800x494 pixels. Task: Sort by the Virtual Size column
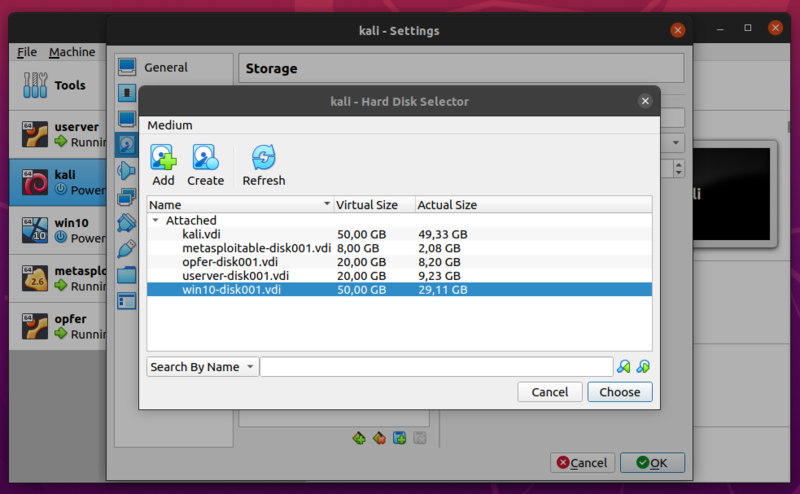pyautogui.click(x=374, y=205)
